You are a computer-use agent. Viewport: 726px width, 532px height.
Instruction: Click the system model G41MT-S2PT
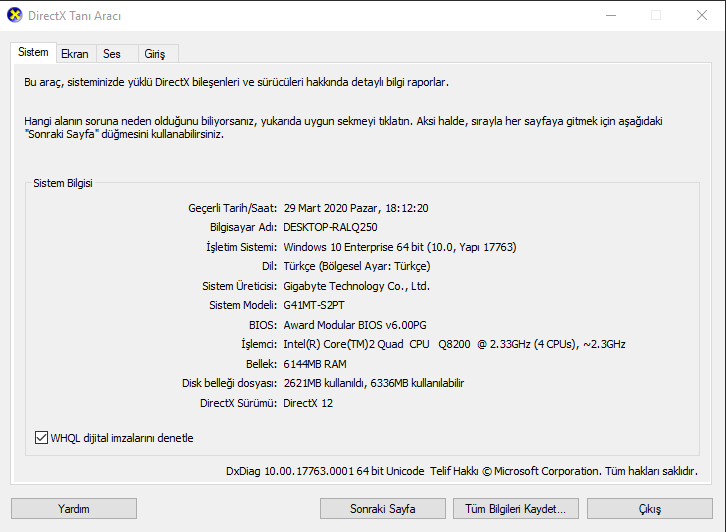coord(314,306)
